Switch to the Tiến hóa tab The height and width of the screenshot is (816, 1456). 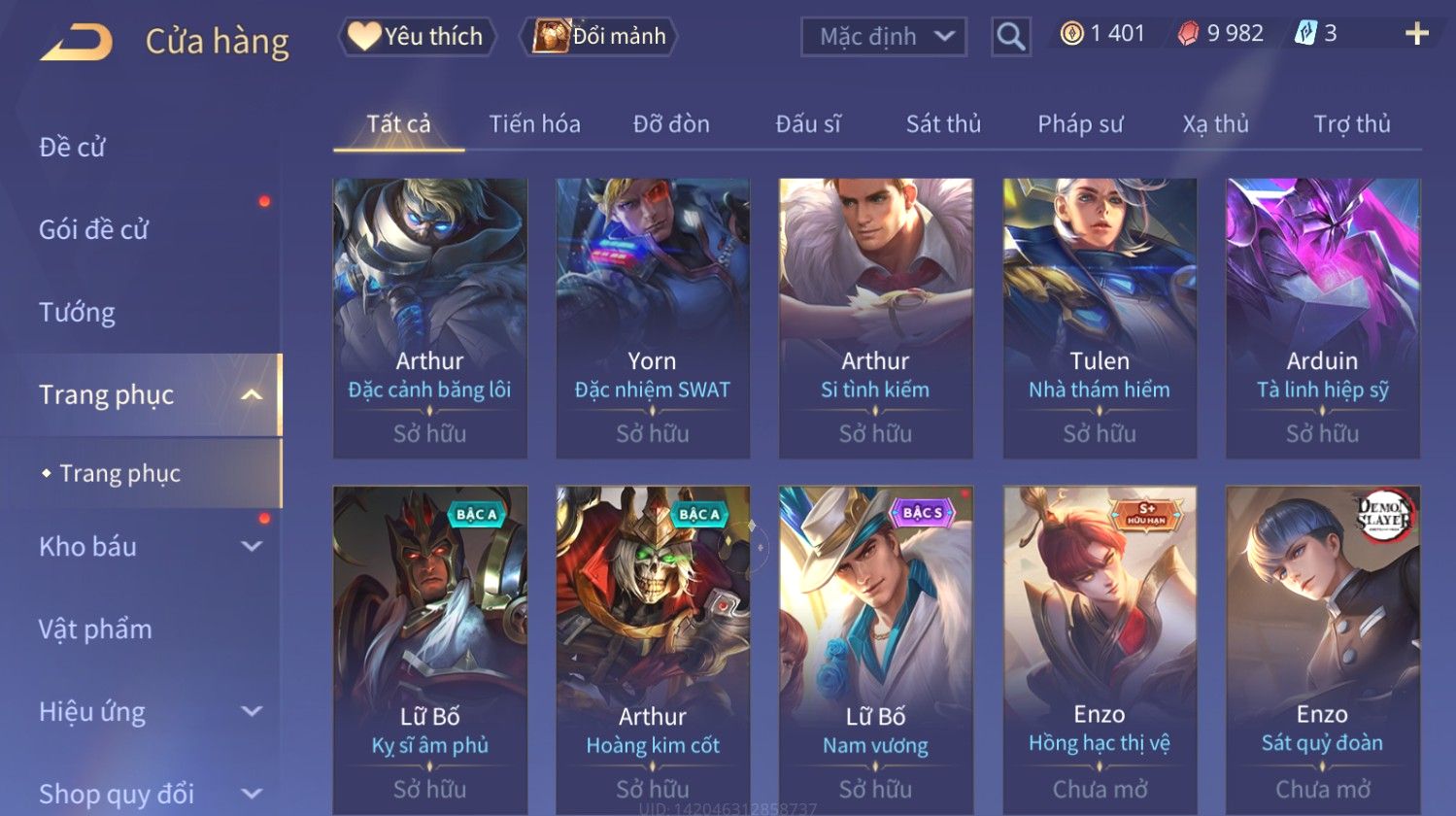[534, 124]
